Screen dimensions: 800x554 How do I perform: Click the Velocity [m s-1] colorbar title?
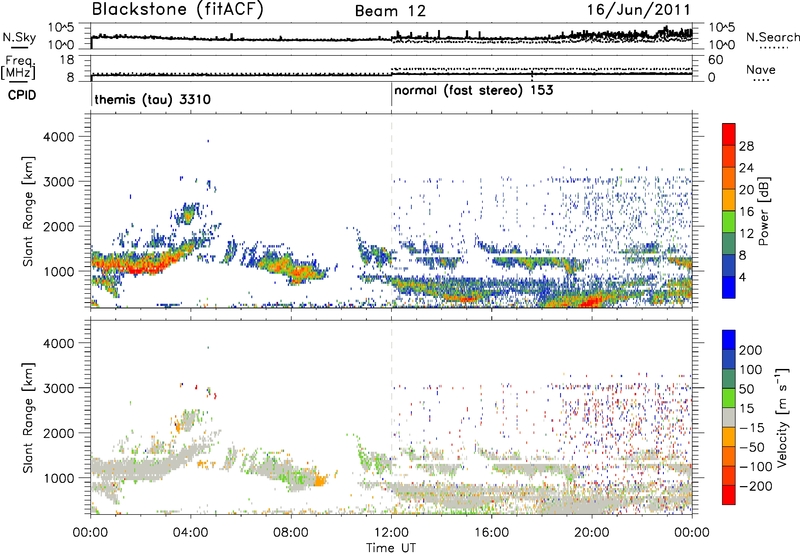click(x=782, y=417)
